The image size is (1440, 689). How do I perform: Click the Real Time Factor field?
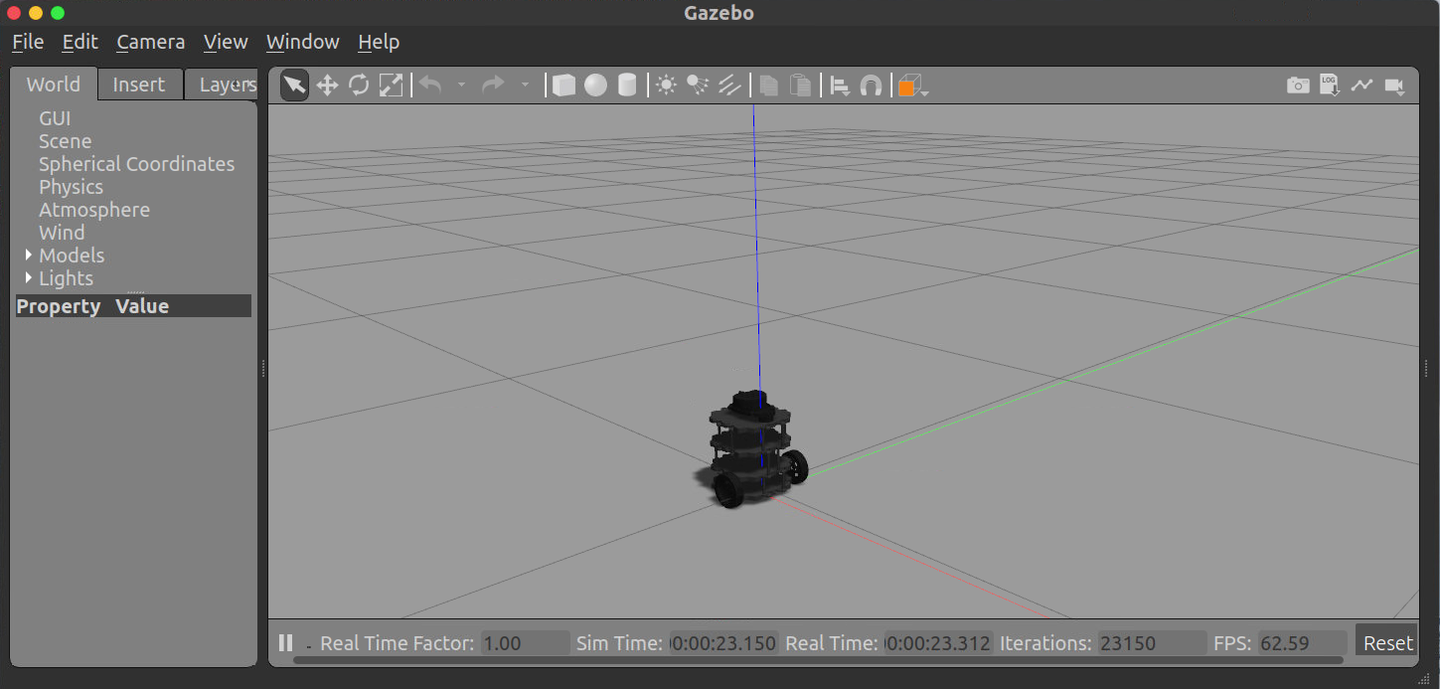pos(523,642)
